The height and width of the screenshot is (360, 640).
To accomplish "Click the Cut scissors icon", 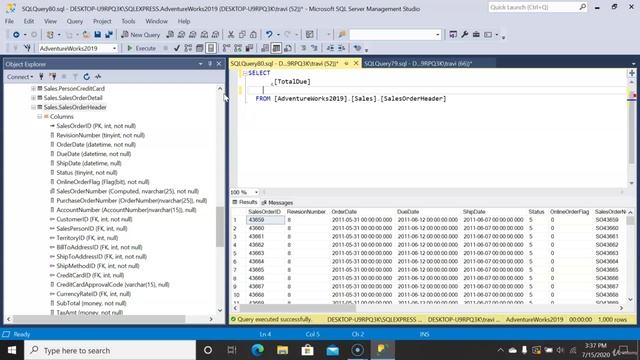I will pyautogui.click(x=231, y=35).
